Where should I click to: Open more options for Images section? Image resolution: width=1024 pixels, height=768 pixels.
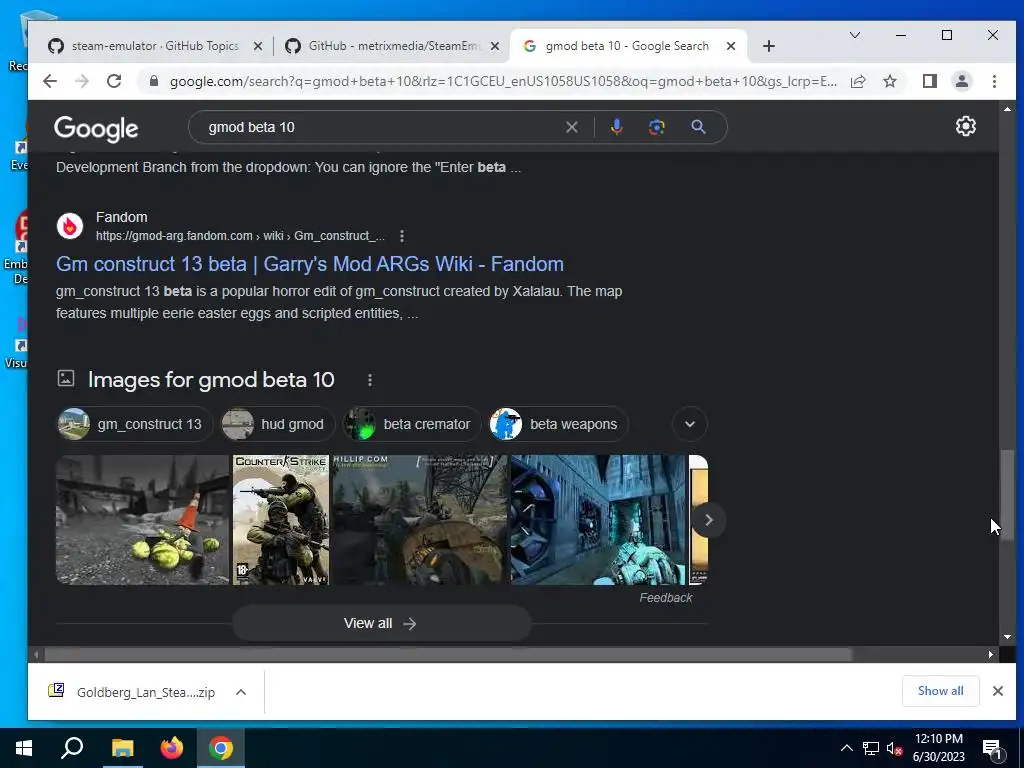coord(370,379)
